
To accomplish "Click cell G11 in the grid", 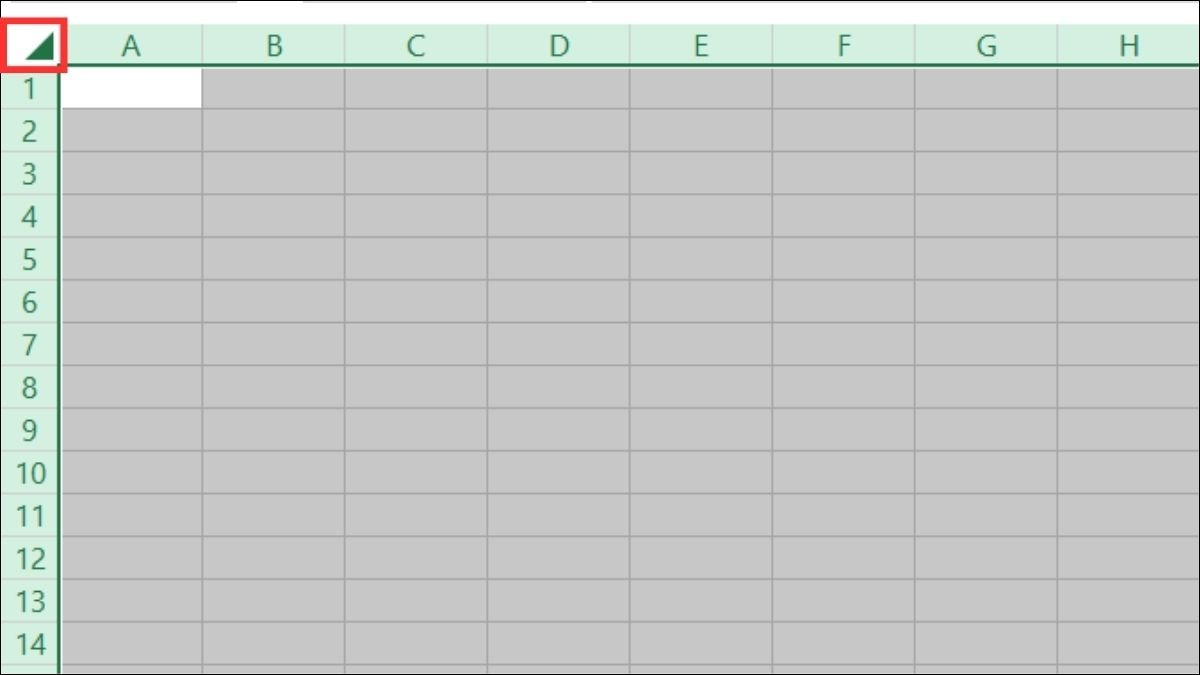I will pyautogui.click(x=986, y=515).
